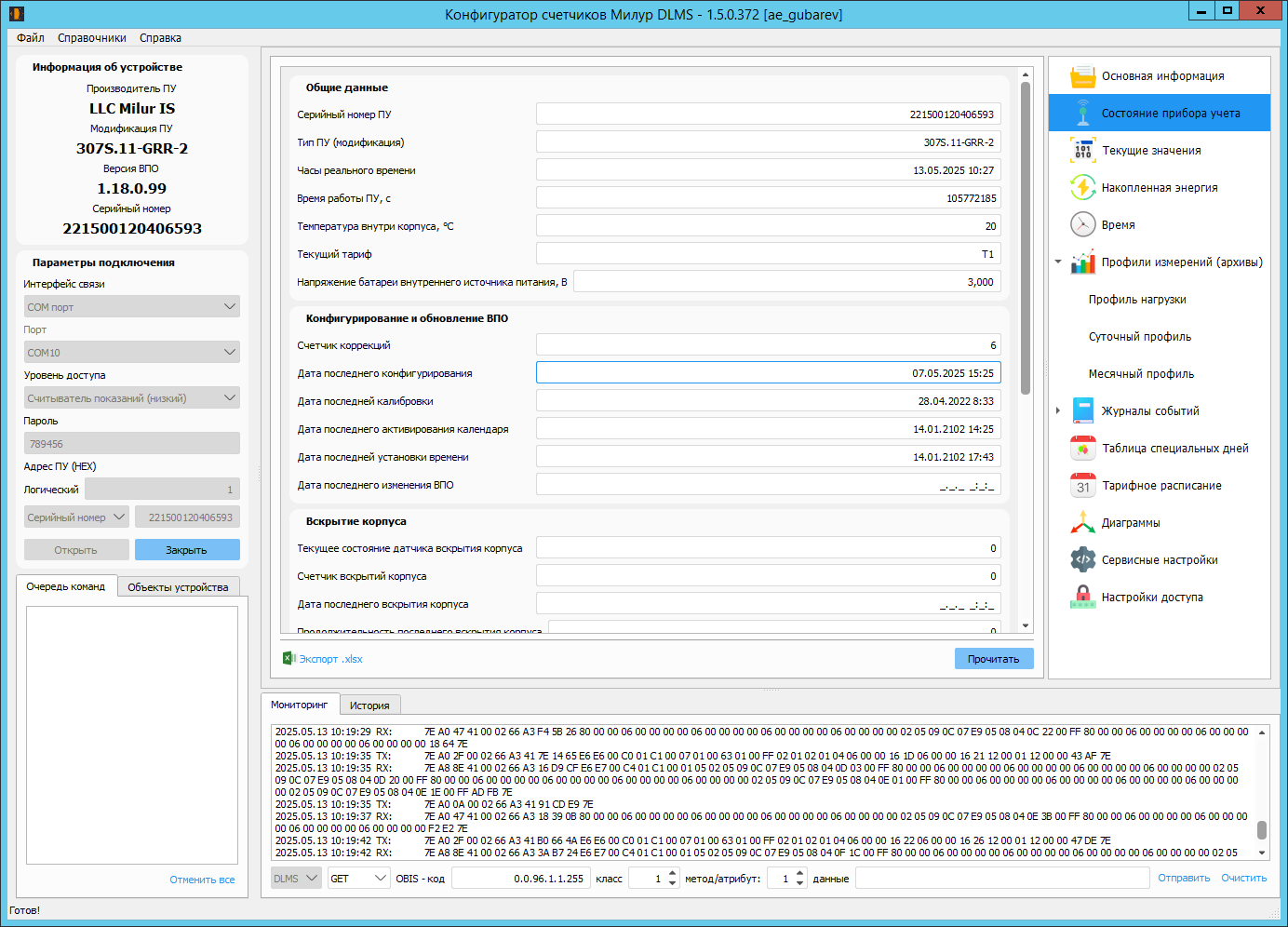Click the Готов! status bar text

pos(24,910)
